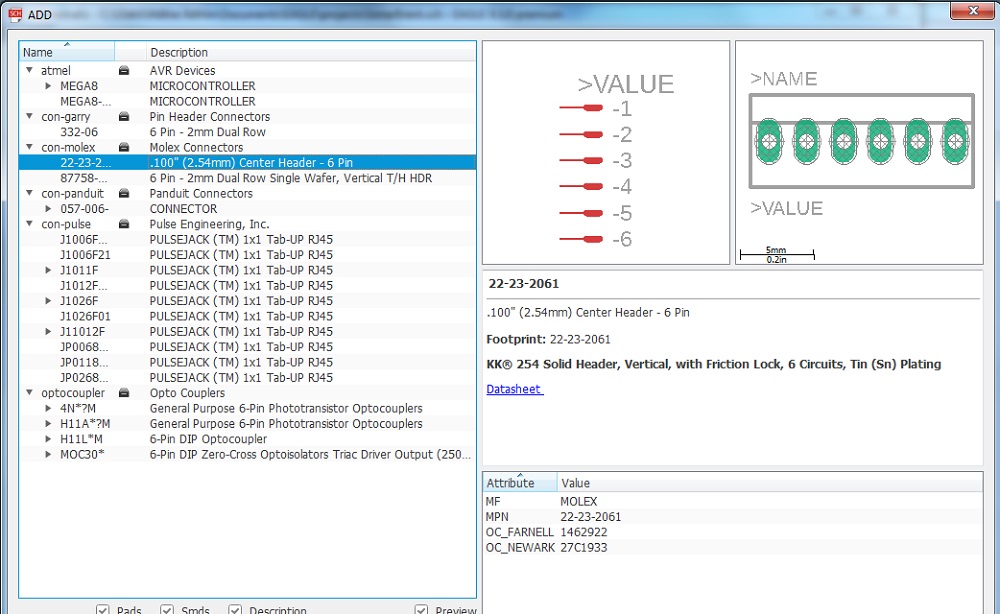The height and width of the screenshot is (614, 1000).
Task: Toggle the Preview checkbox
Action: (421, 610)
